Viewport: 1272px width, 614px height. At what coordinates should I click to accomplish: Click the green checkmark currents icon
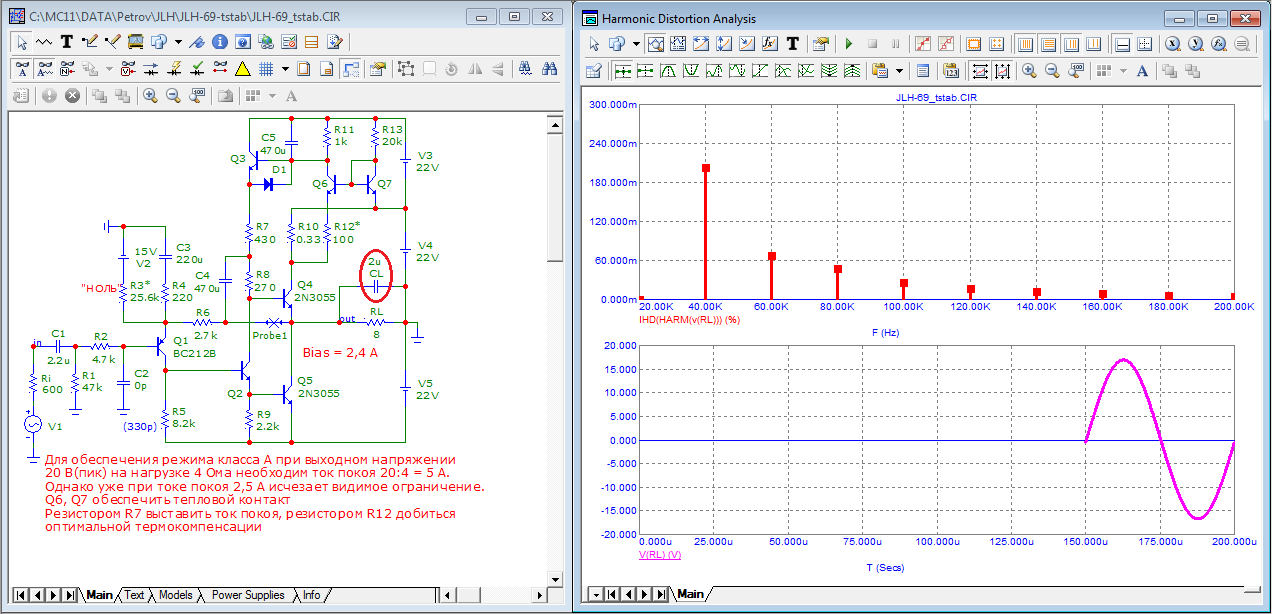198,69
